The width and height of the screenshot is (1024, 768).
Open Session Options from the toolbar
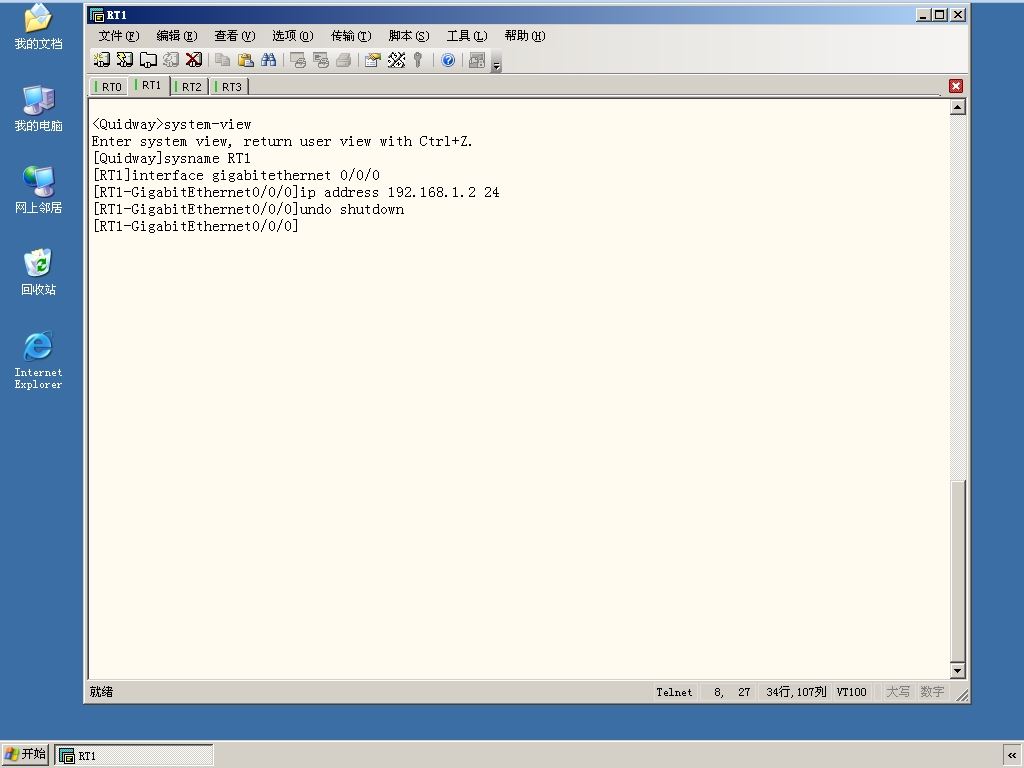tap(373, 60)
